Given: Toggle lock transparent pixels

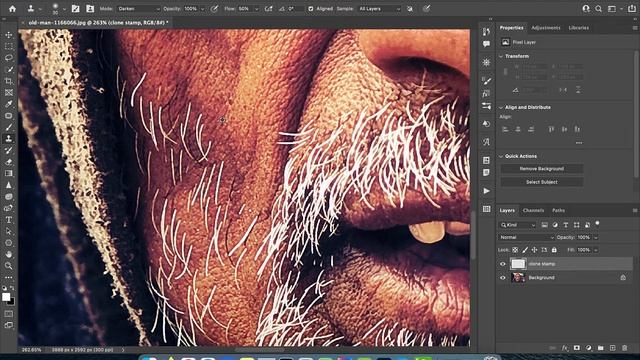Looking at the screenshot, I should tap(515, 250).
